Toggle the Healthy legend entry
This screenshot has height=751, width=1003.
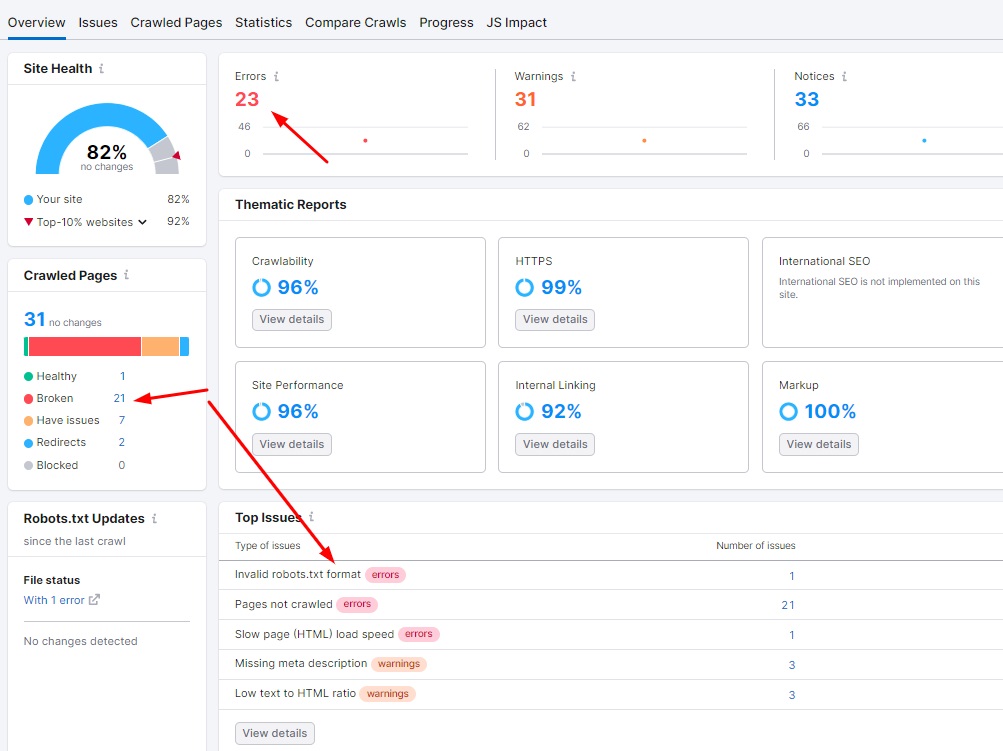point(56,376)
